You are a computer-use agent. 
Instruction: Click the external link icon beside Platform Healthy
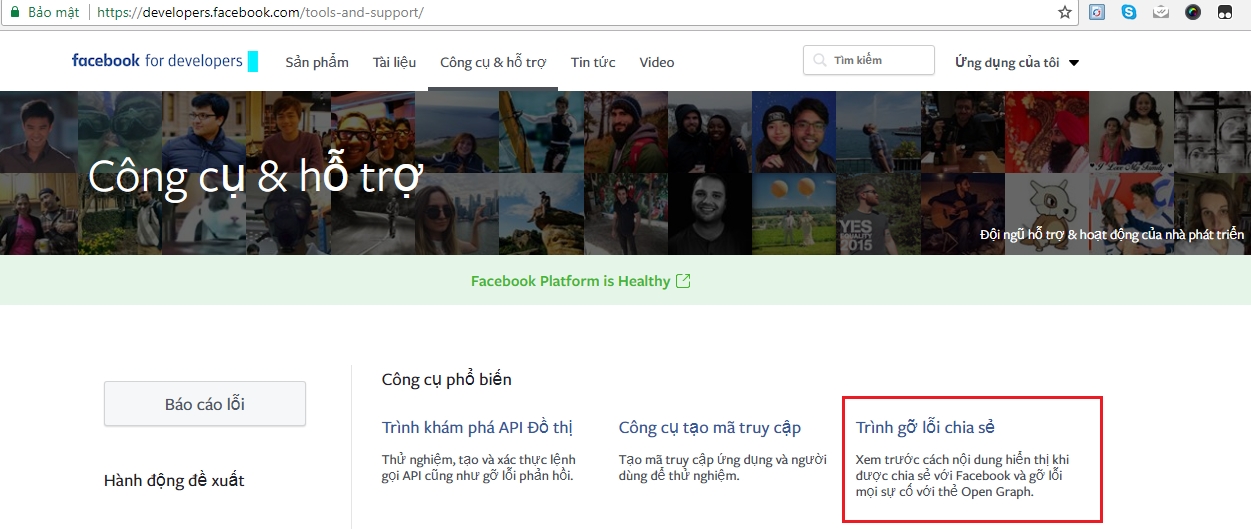pyautogui.click(x=683, y=281)
